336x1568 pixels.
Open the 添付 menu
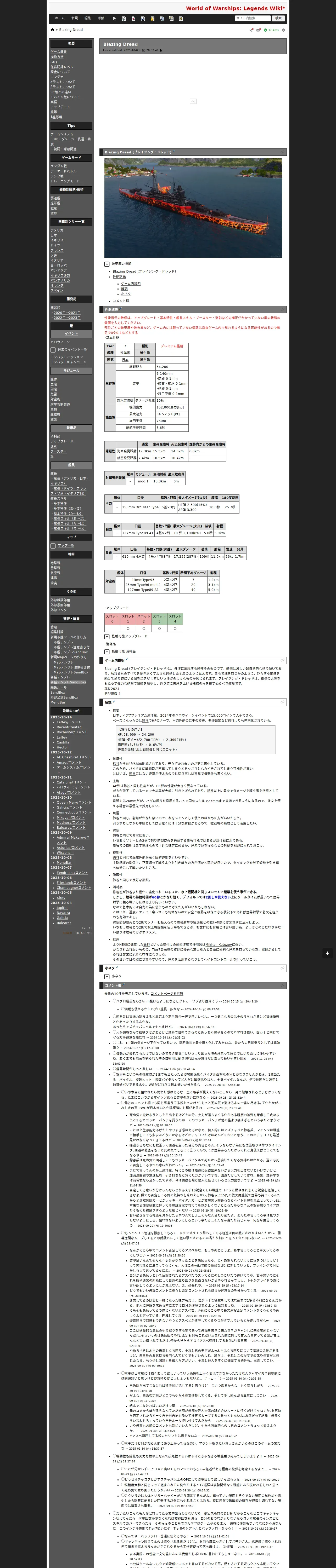[x=101, y=18]
